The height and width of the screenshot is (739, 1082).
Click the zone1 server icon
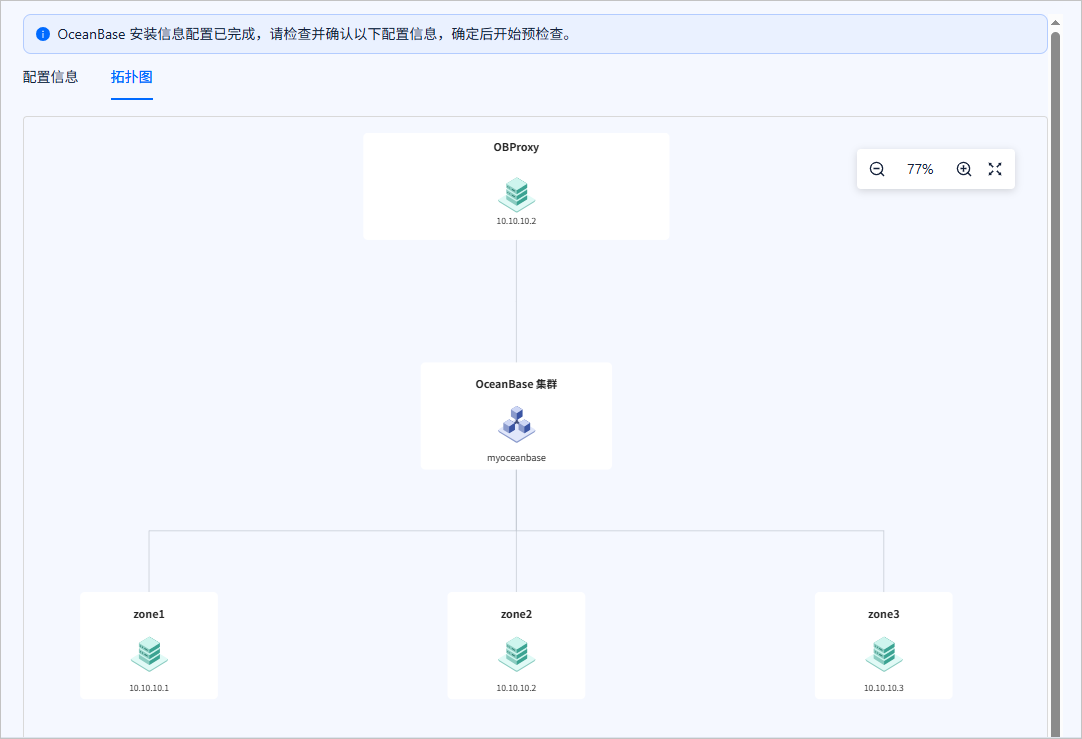tap(149, 654)
